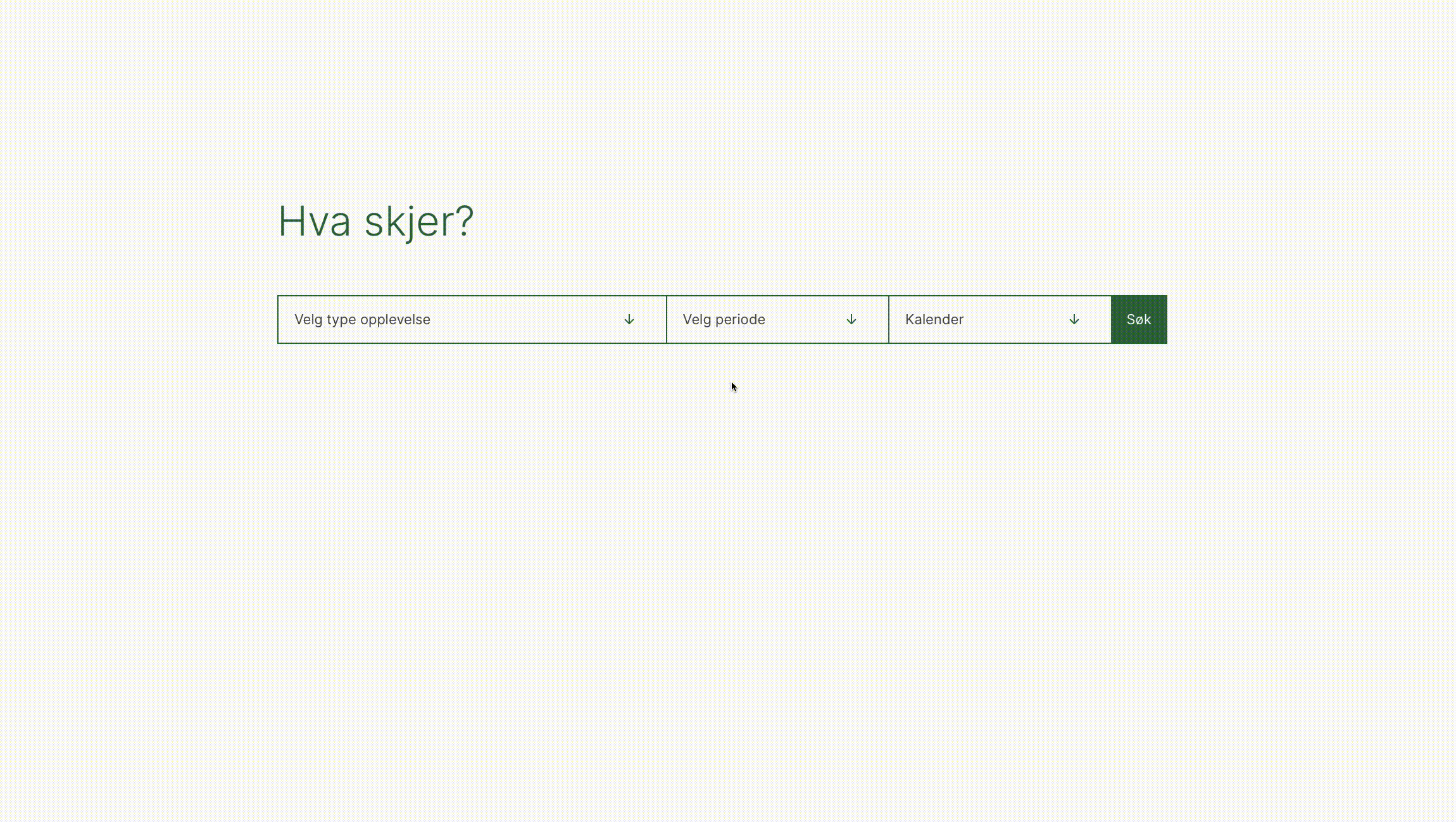Click the down arrow in 'Kalender'
This screenshot has height=822, width=1456.
point(1074,319)
